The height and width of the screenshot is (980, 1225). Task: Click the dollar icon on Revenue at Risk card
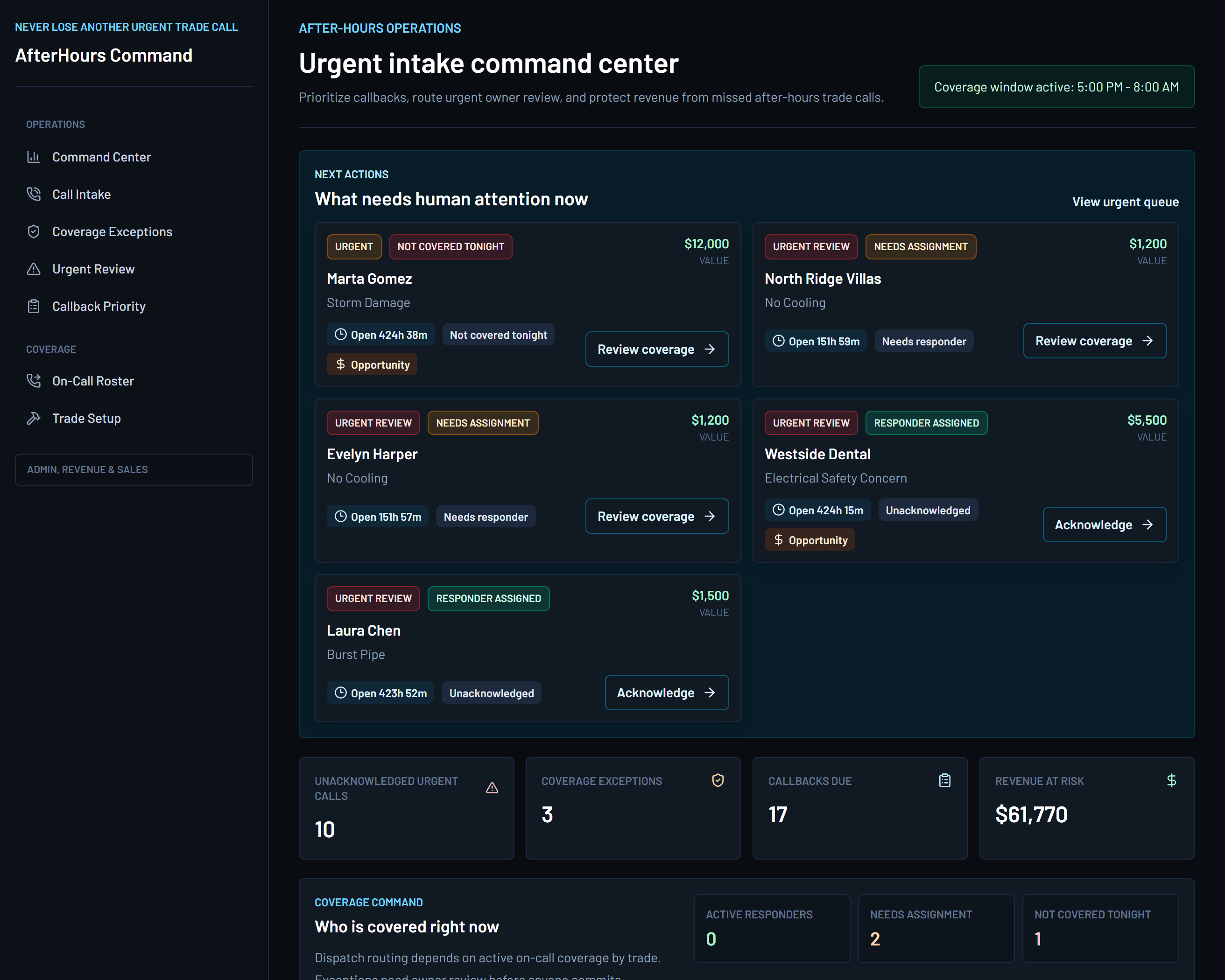(1172, 781)
